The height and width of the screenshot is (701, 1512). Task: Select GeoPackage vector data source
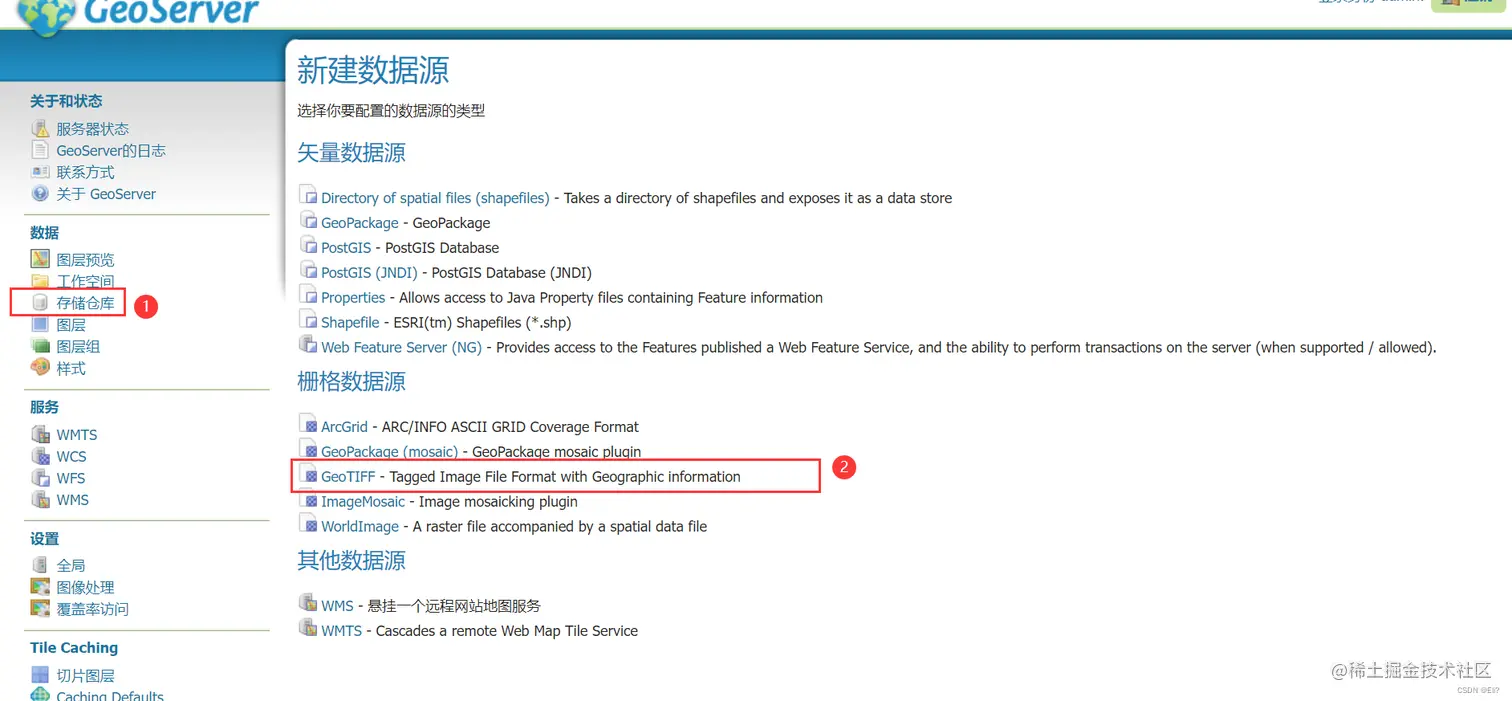(360, 223)
